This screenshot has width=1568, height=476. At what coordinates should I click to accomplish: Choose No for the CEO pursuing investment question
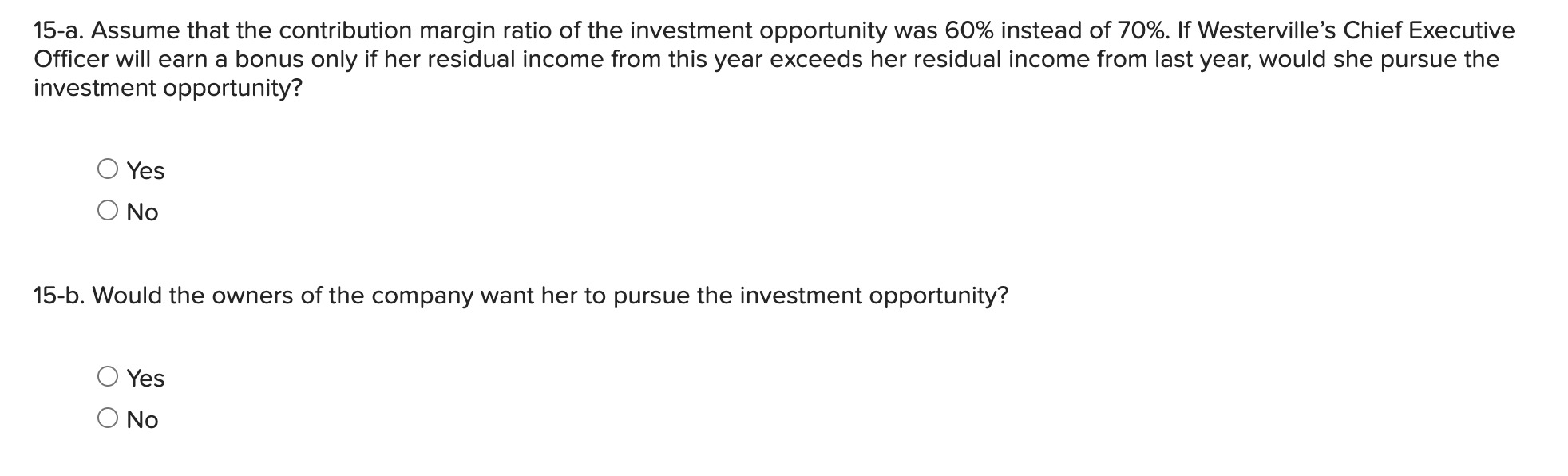click(109, 210)
